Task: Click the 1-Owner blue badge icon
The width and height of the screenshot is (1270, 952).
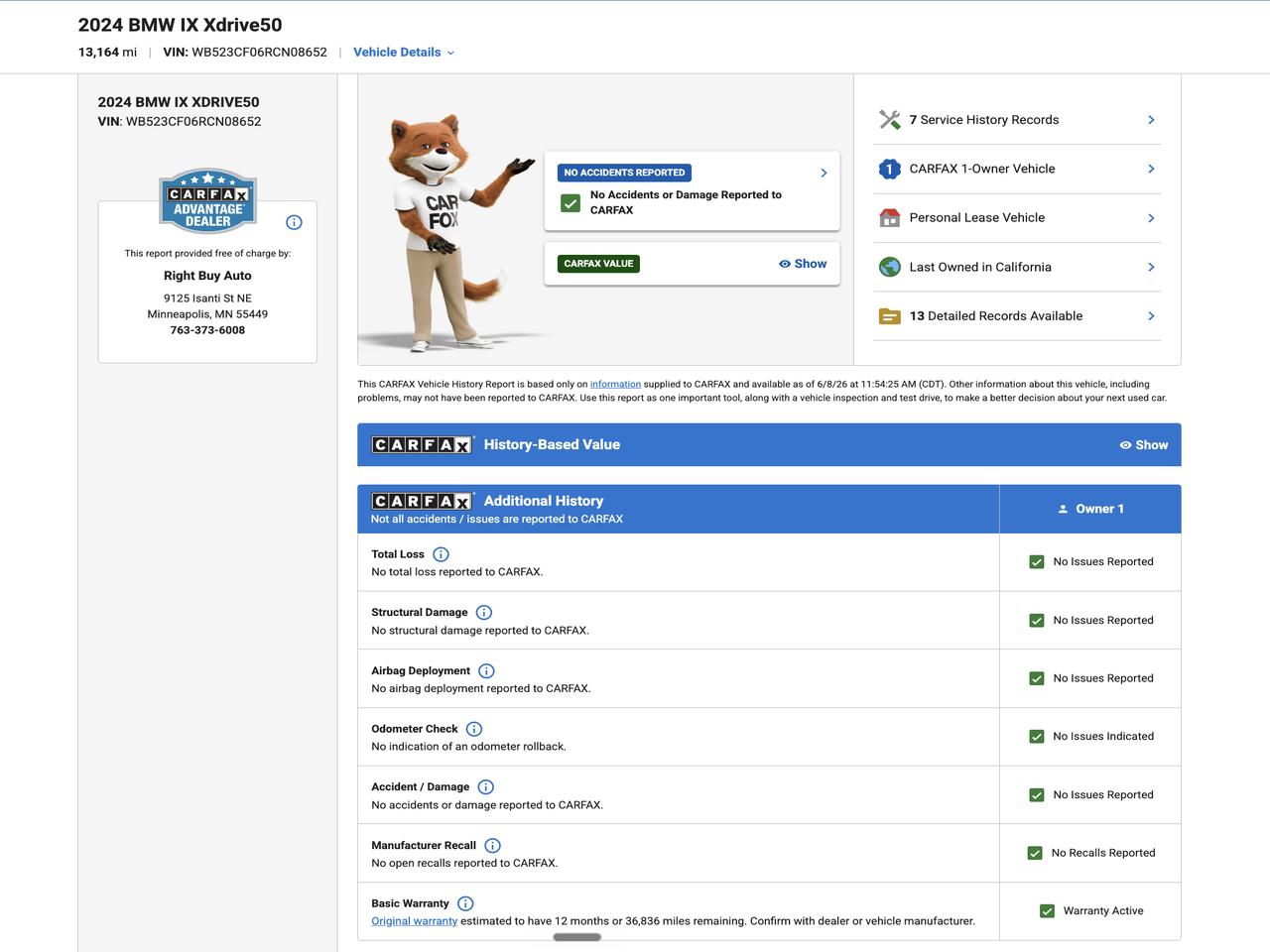Action: pos(890,169)
